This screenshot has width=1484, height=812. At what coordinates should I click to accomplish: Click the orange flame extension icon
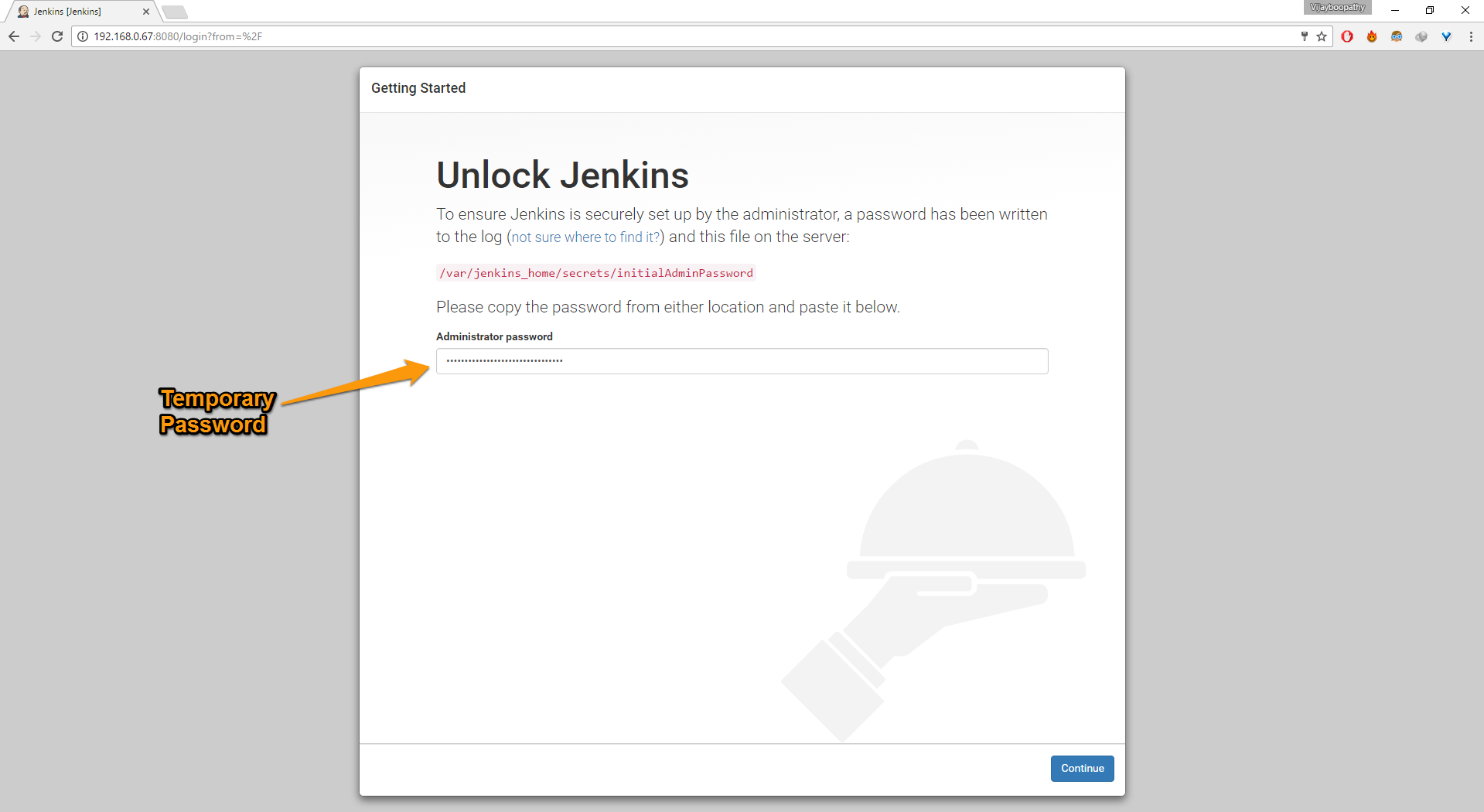coord(1372,36)
